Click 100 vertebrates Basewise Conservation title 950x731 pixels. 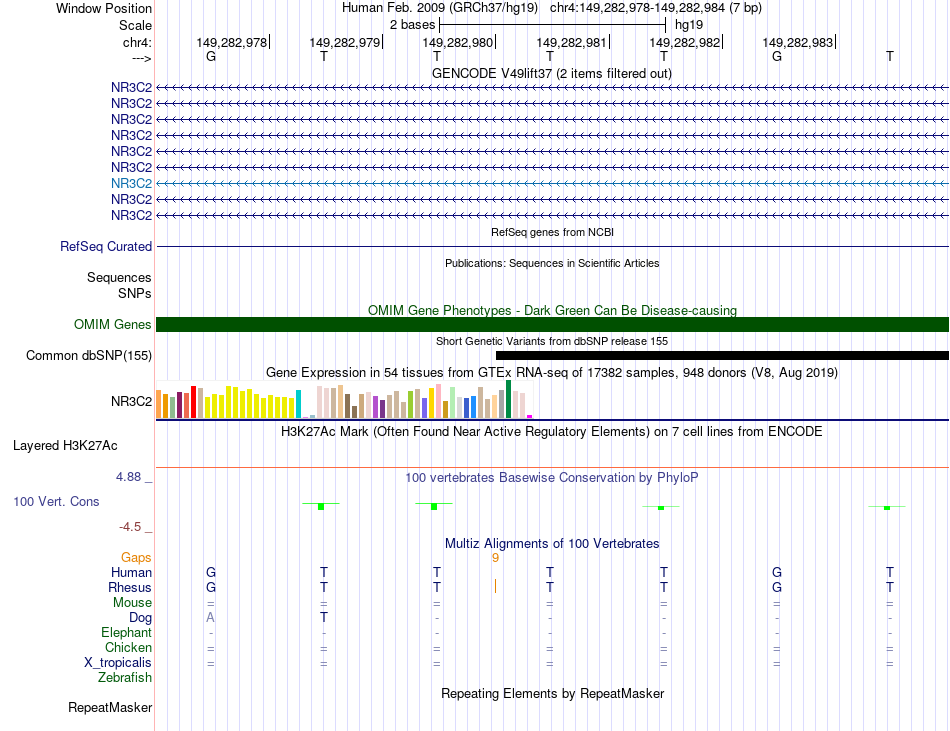[552, 478]
